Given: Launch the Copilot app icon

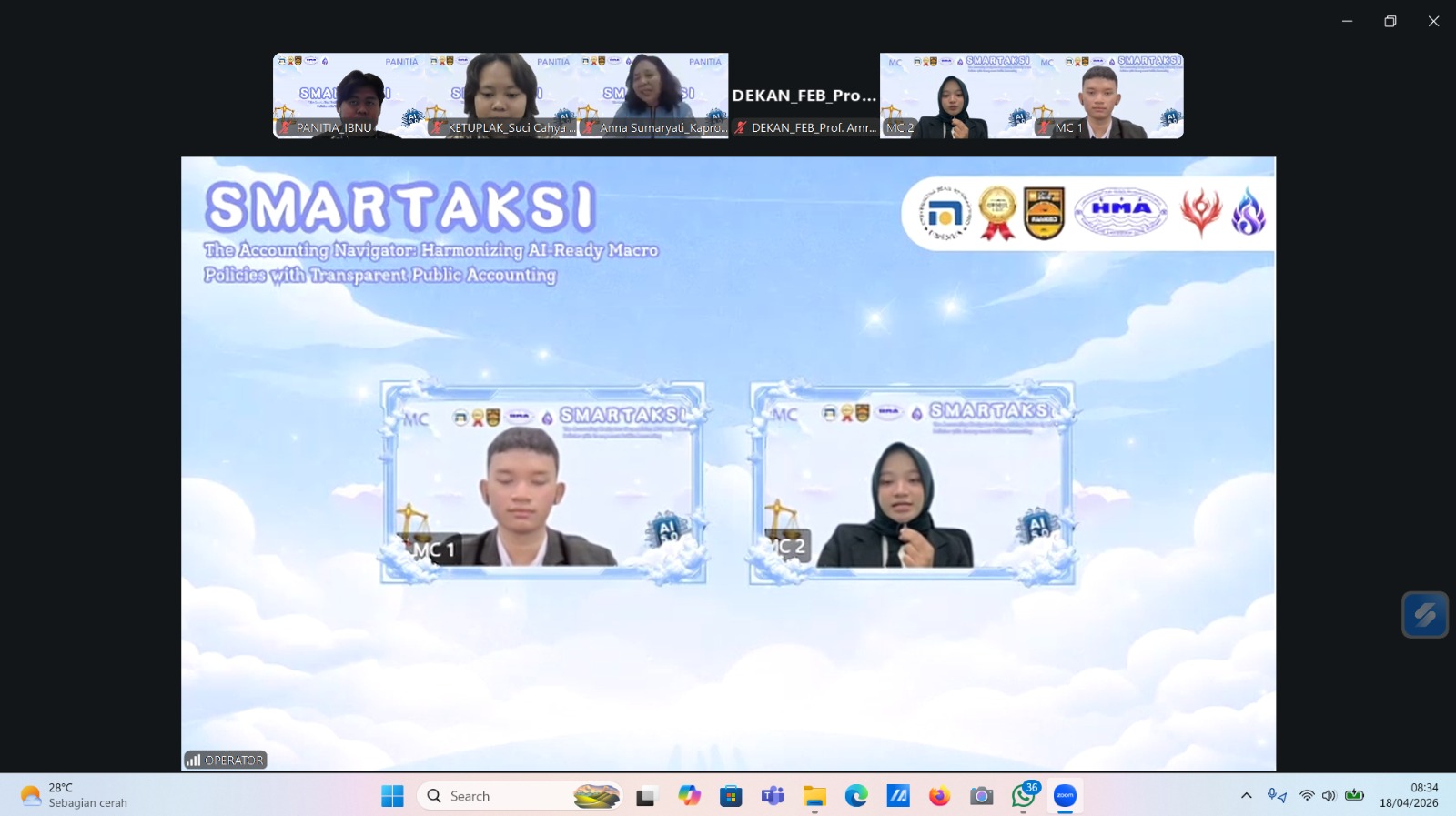Looking at the screenshot, I should pyautogui.click(x=689, y=796).
